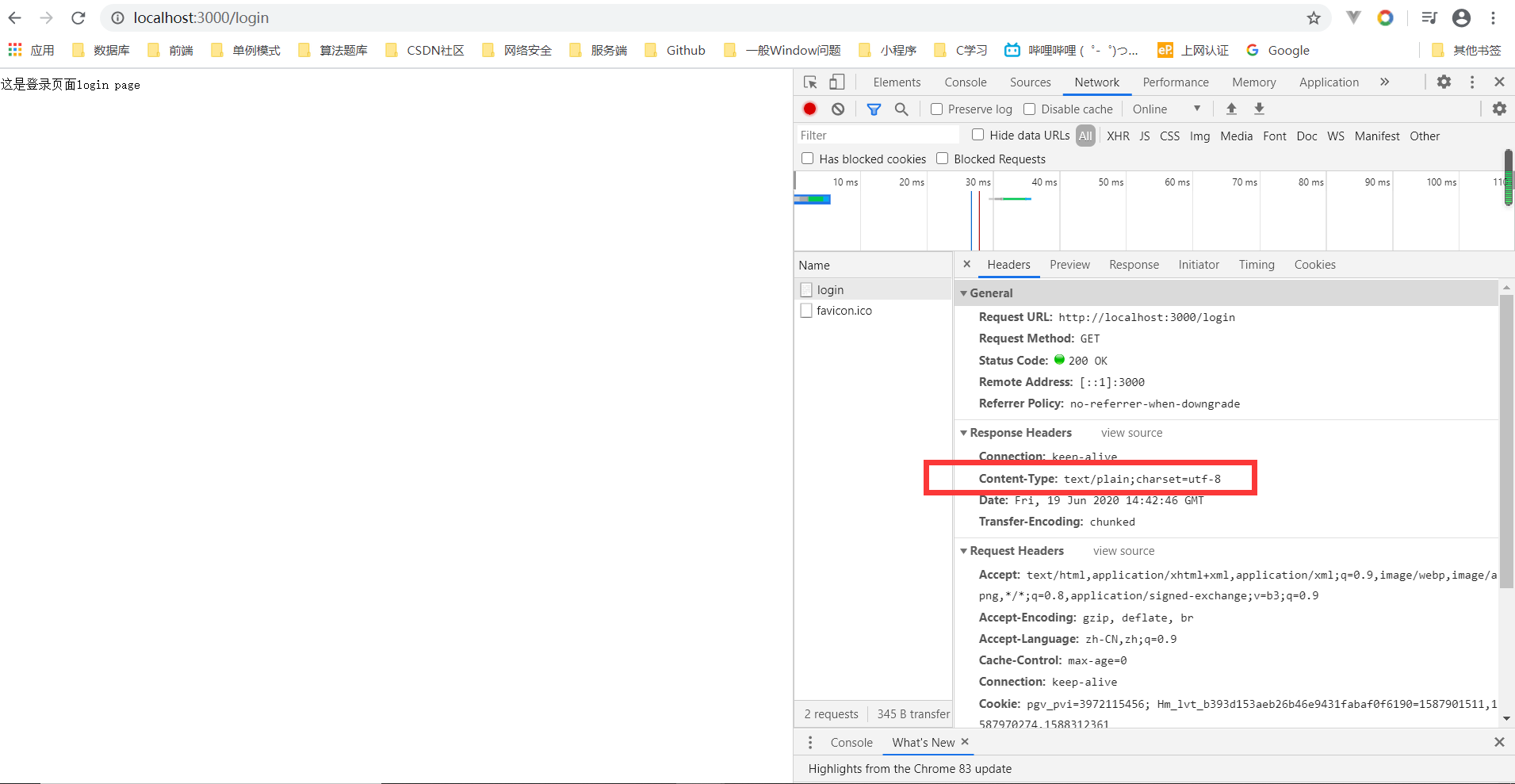Close the DevTools panel
Image resolution: width=1515 pixels, height=784 pixels.
[x=1499, y=82]
